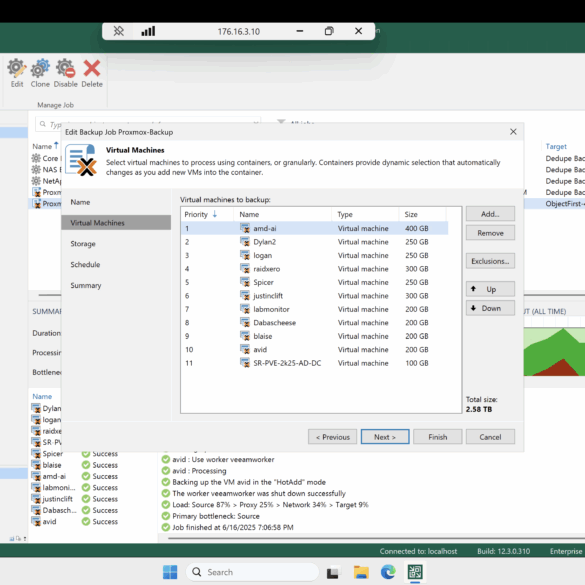The height and width of the screenshot is (585, 585).
Task: Select the justinclift VM icon in backup list
Action: click(245, 295)
